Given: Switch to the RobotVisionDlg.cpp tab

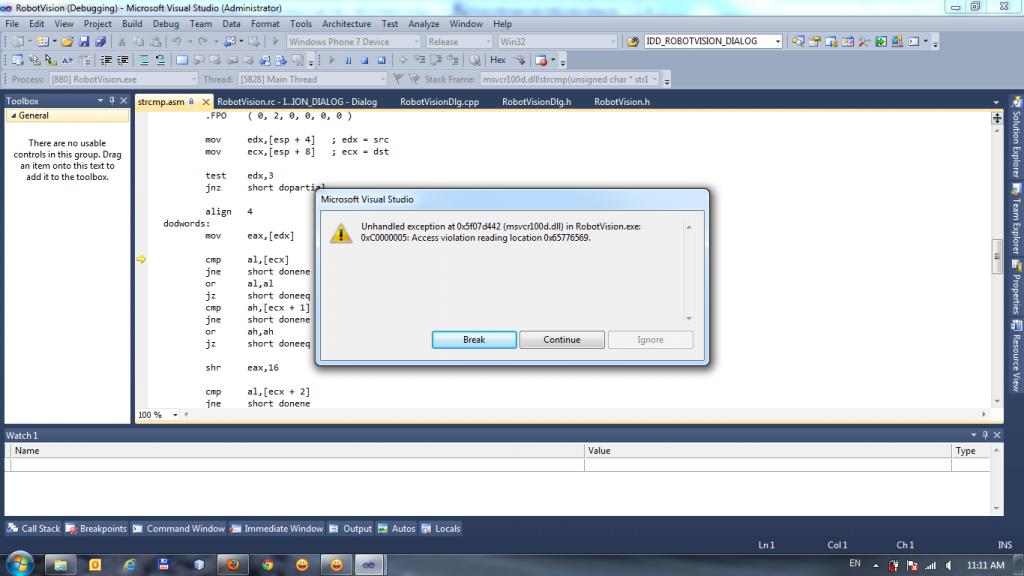Looking at the screenshot, I should (x=440, y=102).
